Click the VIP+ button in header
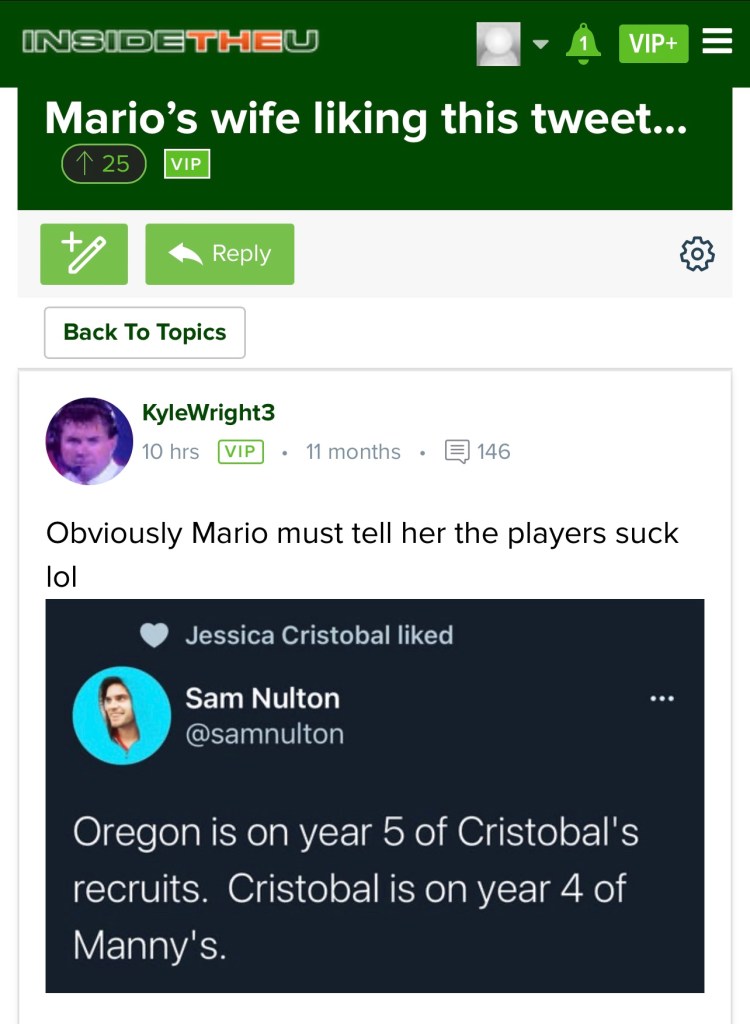The width and height of the screenshot is (750, 1024). coord(653,43)
